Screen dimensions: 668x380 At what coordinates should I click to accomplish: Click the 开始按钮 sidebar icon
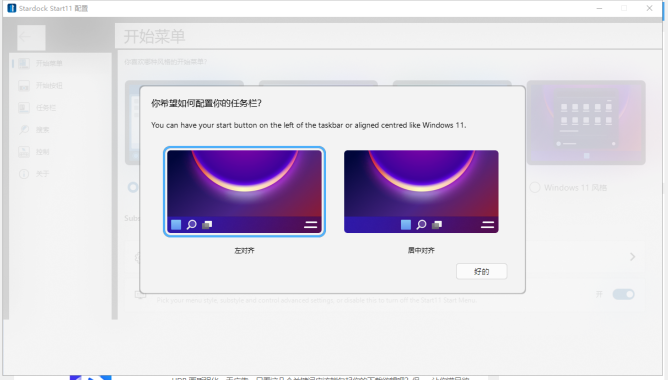24,86
